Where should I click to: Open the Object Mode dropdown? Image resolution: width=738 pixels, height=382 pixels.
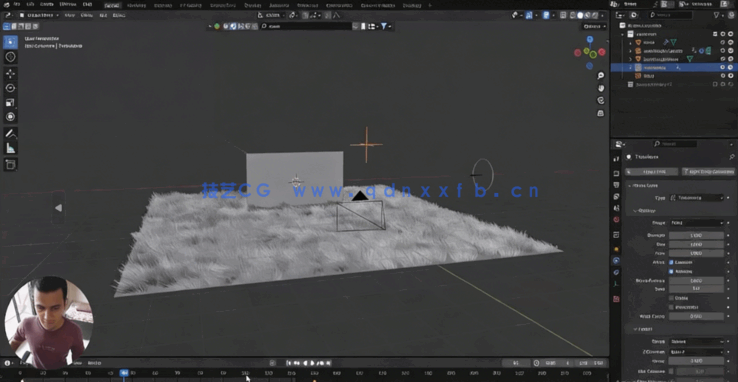(x=40, y=15)
